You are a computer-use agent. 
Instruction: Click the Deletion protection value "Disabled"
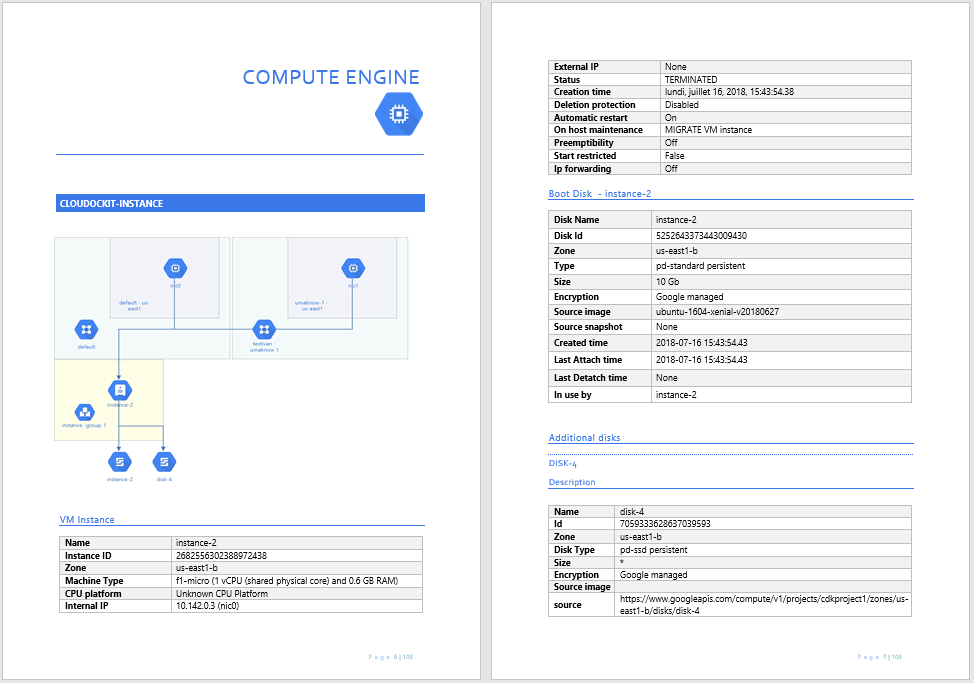click(x=681, y=105)
